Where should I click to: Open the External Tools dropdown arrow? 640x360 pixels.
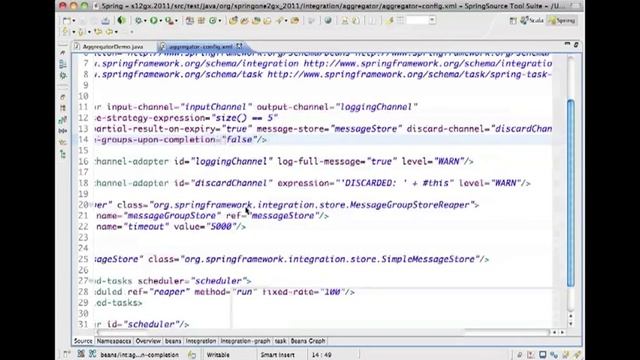point(176,21)
